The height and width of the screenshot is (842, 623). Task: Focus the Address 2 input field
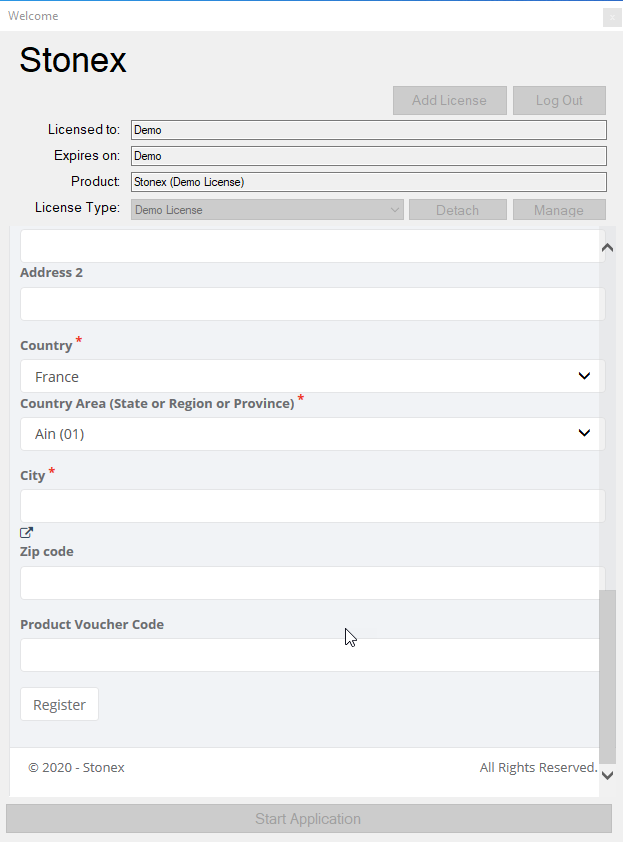[313, 304]
